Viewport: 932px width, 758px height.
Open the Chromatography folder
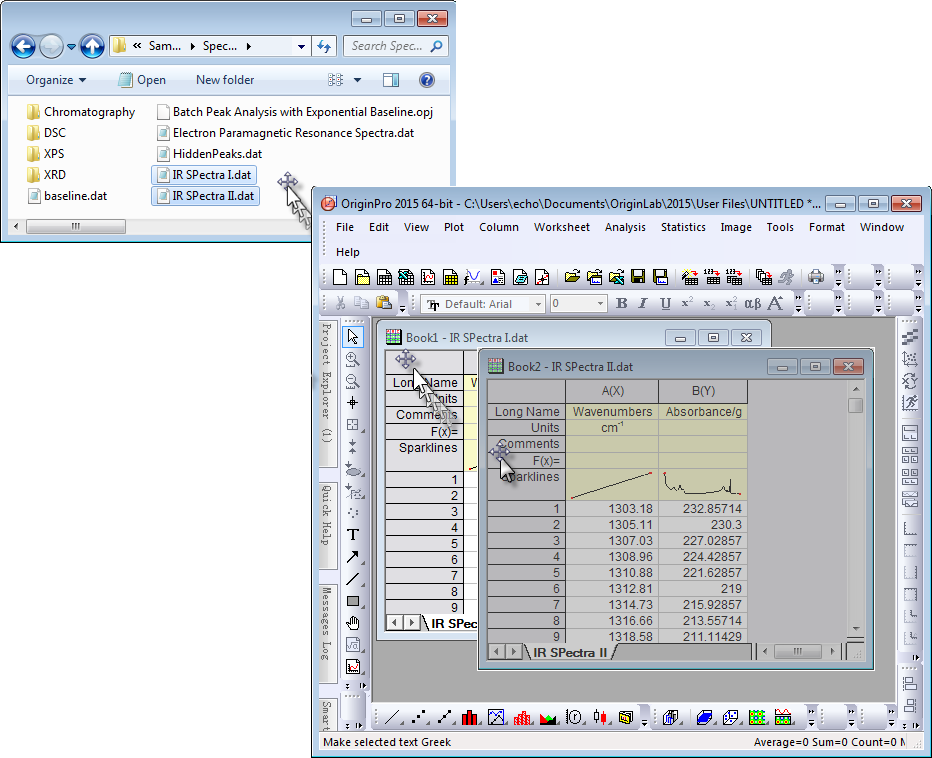pos(81,112)
